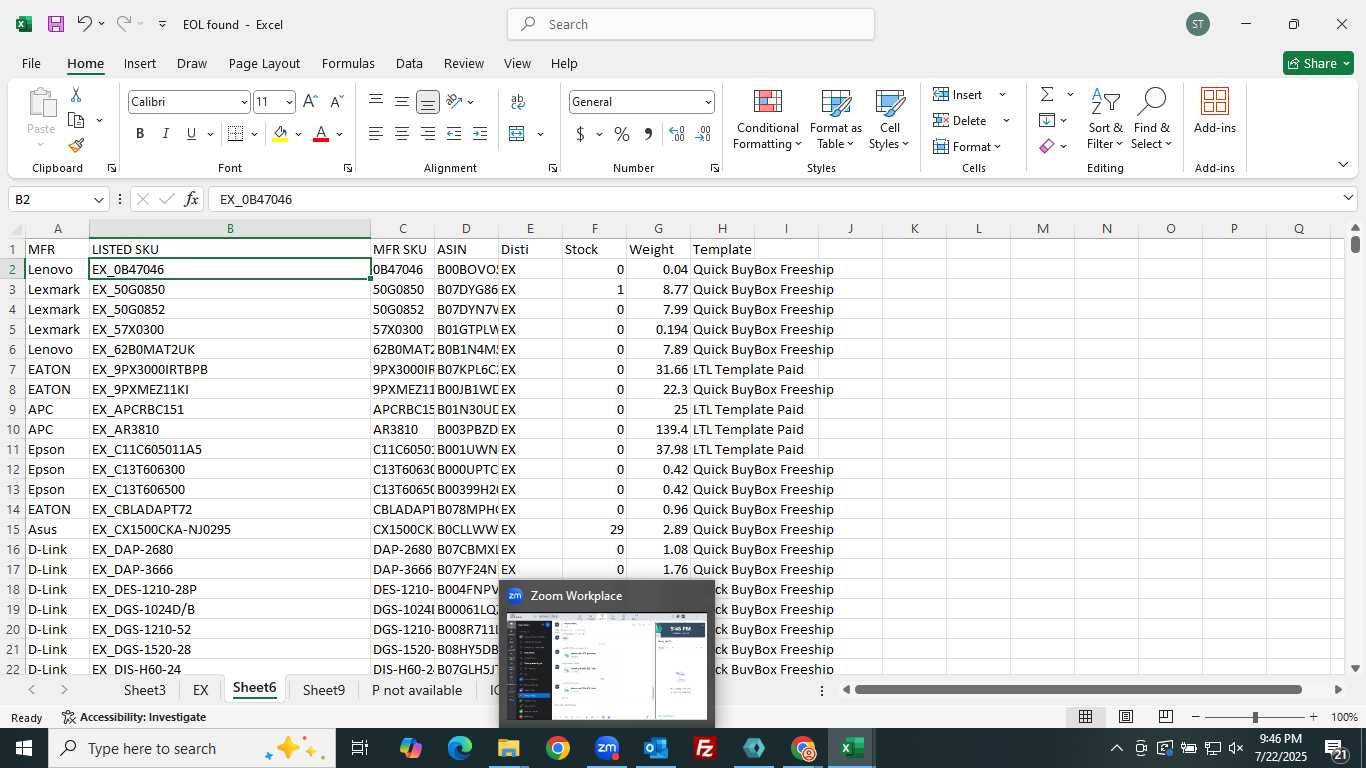This screenshot has width=1366, height=768.
Task: Toggle Align Right horizontal alignment
Action: (428, 134)
